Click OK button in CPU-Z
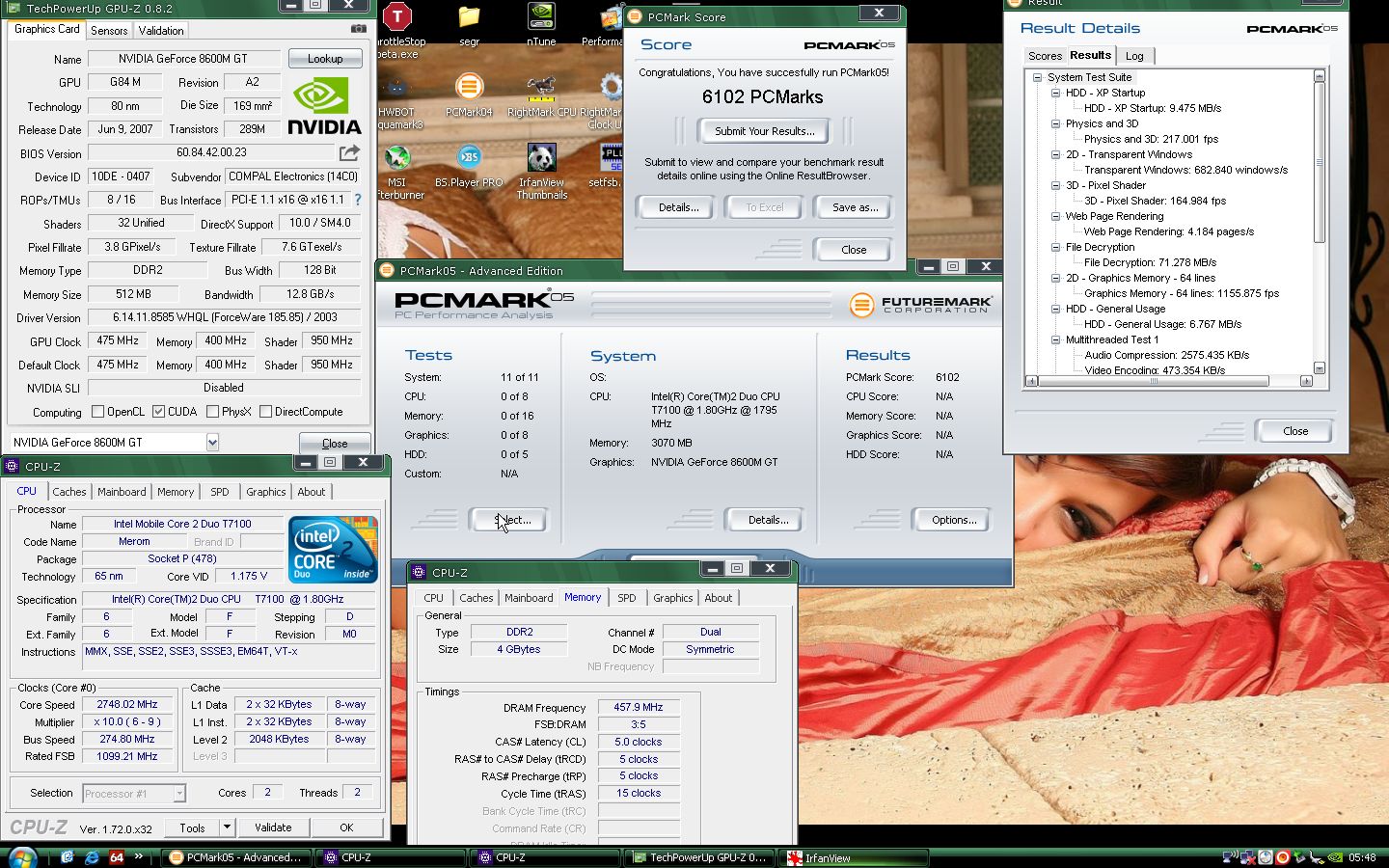The width and height of the screenshot is (1389, 868). [x=346, y=827]
